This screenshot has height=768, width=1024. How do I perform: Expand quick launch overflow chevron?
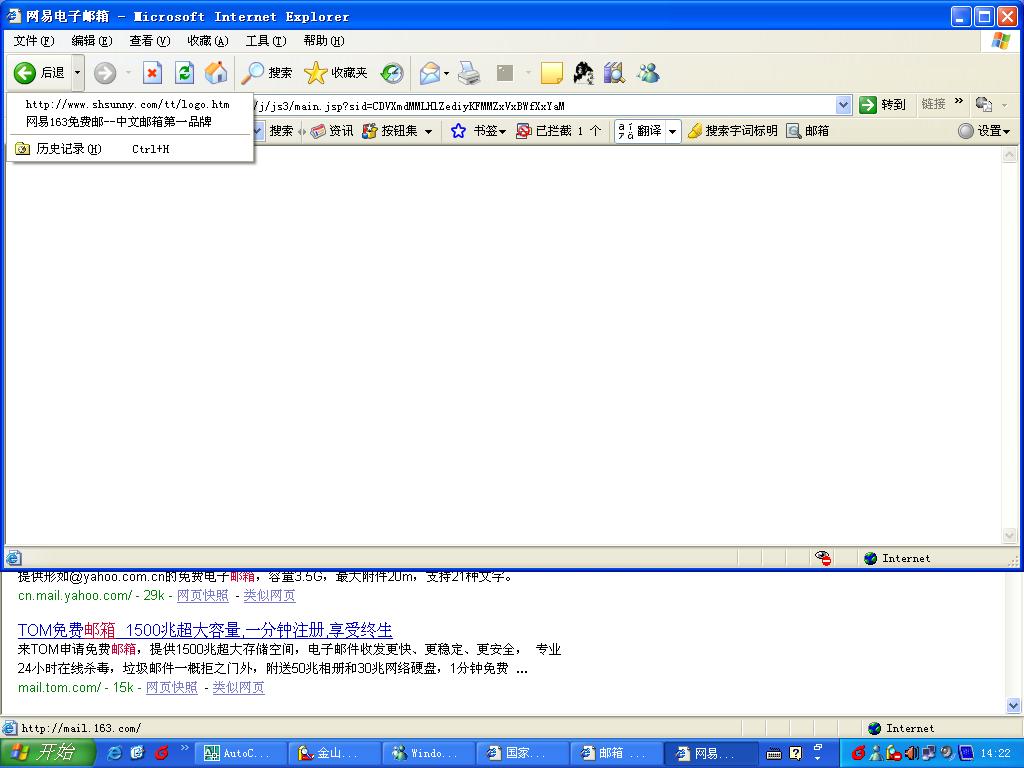coord(184,748)
